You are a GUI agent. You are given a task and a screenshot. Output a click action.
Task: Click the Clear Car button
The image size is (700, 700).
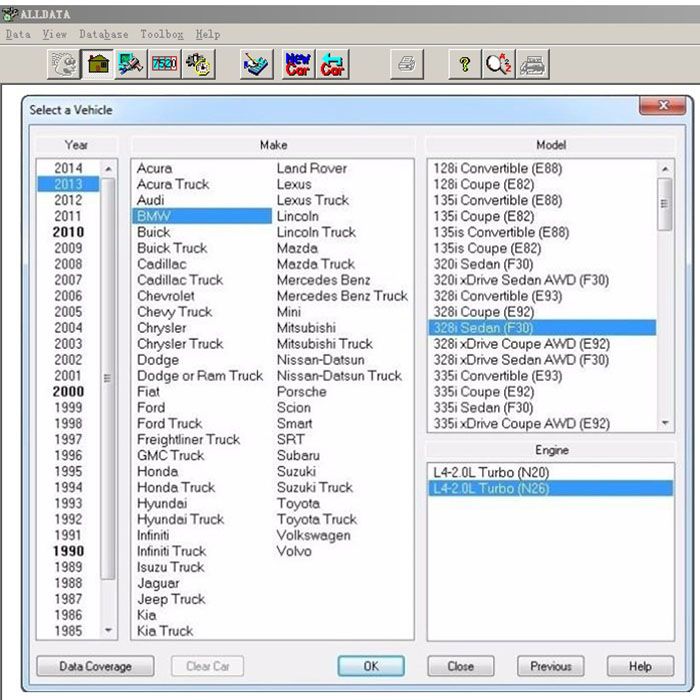tap(208, 666)
